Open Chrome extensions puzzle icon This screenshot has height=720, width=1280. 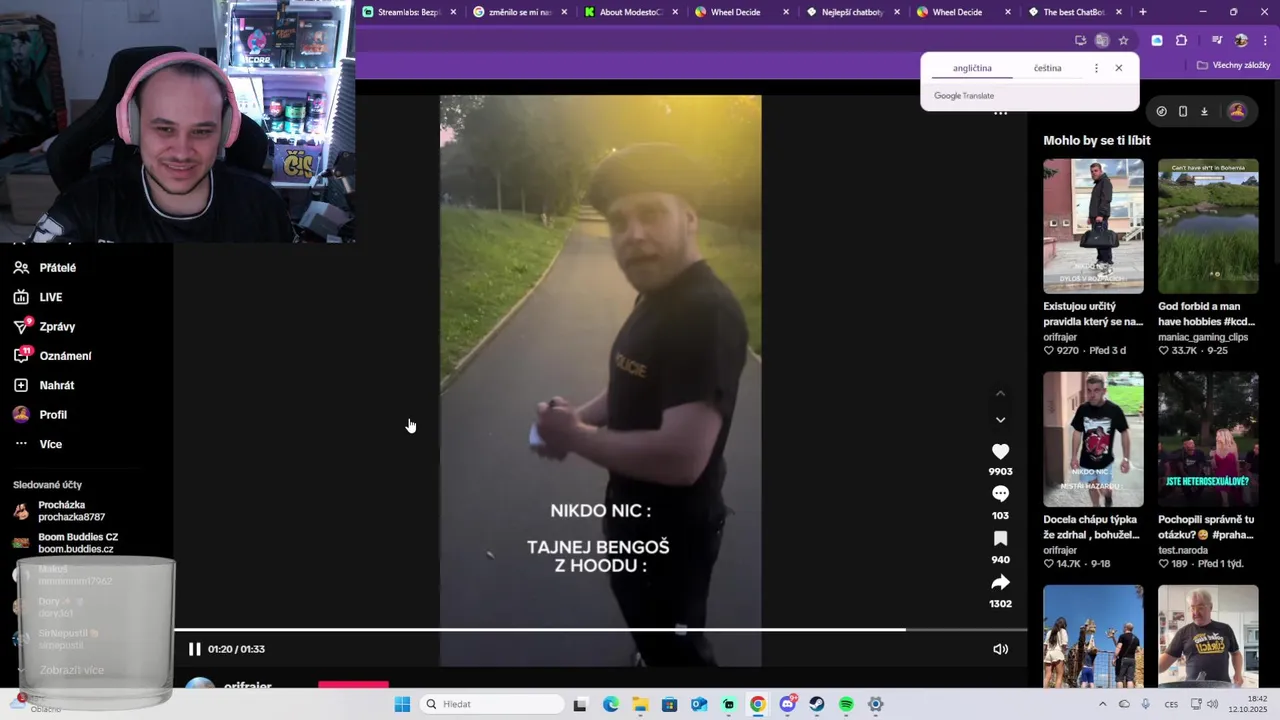(x=1182, y=40)
